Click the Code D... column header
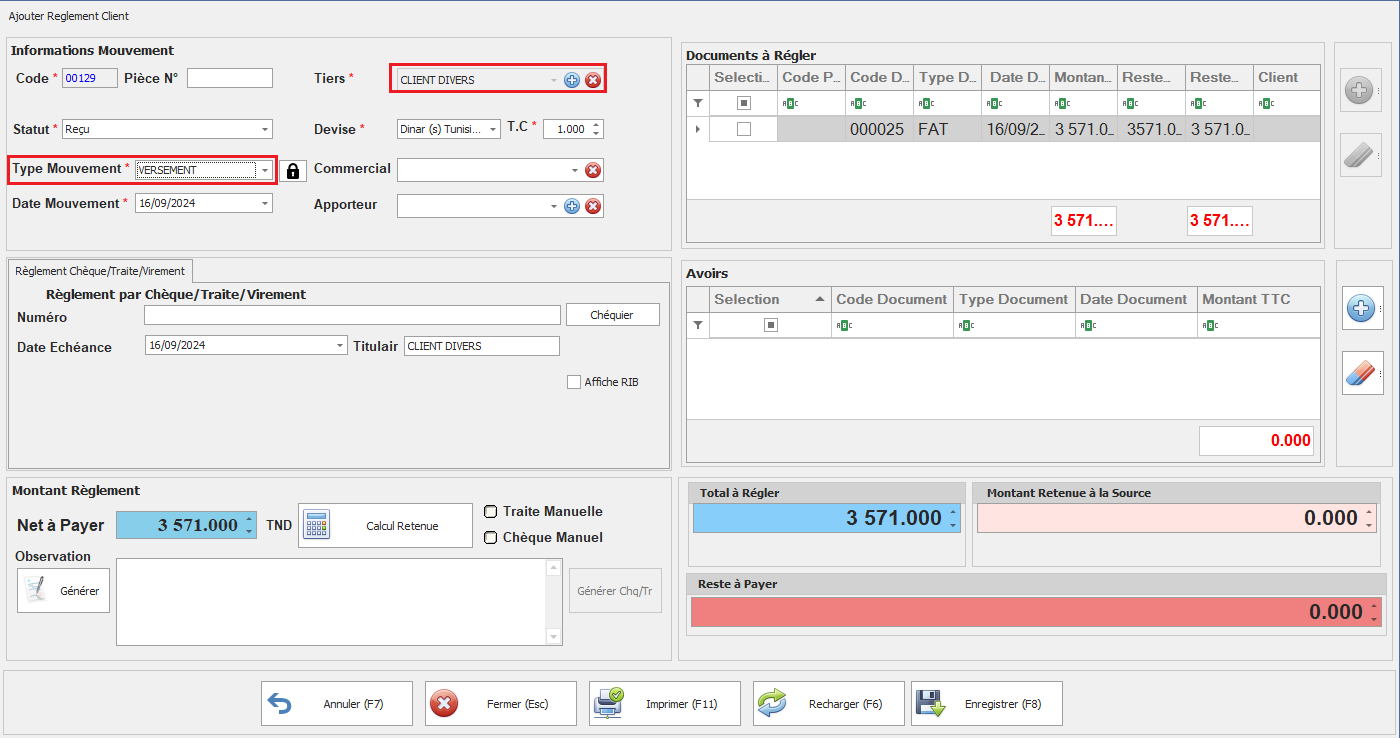 pyautogui.click(x=879, y=77)
